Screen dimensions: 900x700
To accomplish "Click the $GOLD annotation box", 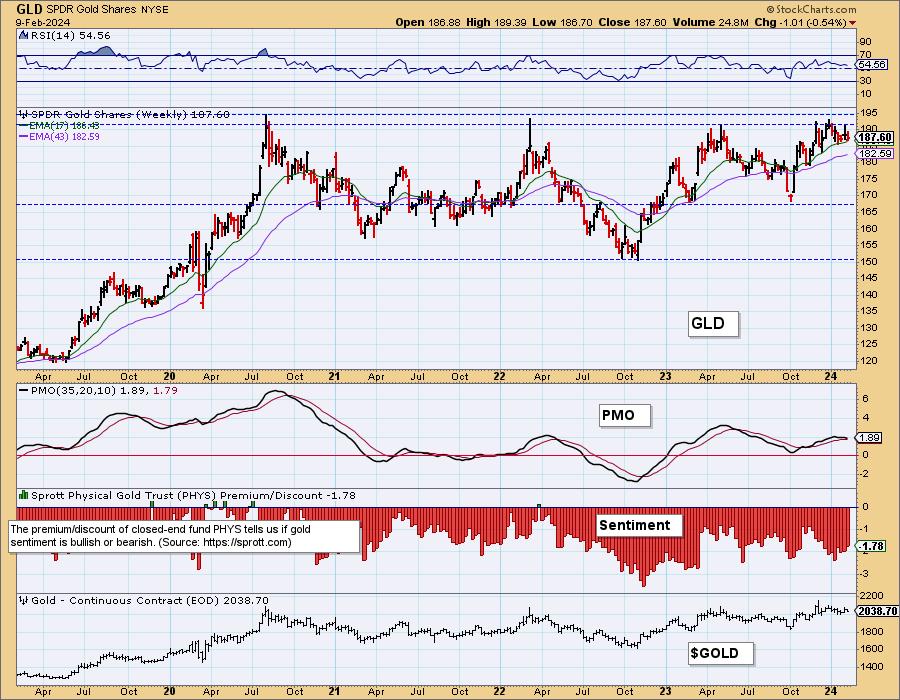I will 720,654.
